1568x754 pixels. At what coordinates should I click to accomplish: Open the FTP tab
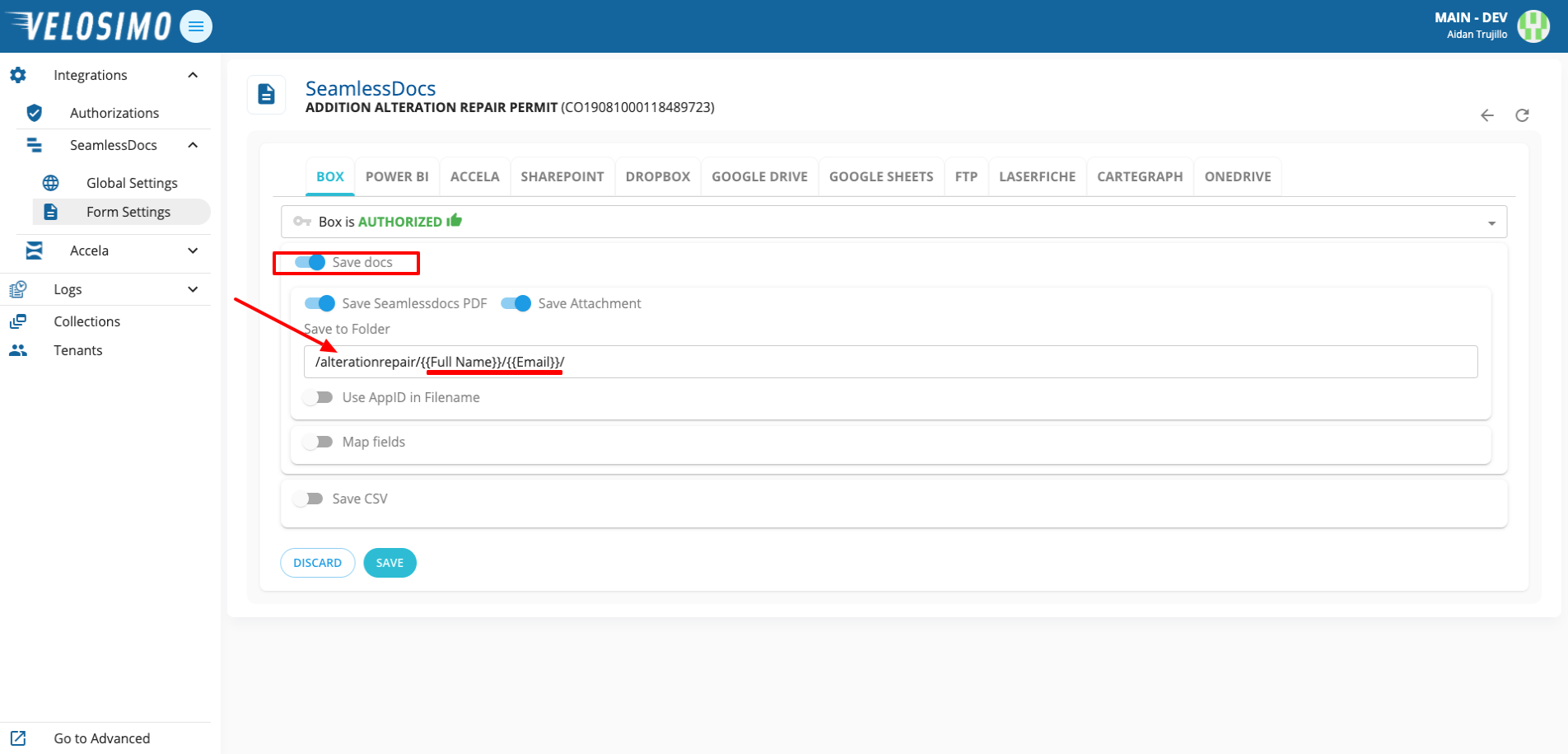point(966,176)
